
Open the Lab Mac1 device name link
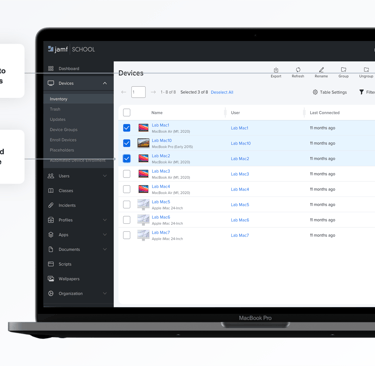160,125
